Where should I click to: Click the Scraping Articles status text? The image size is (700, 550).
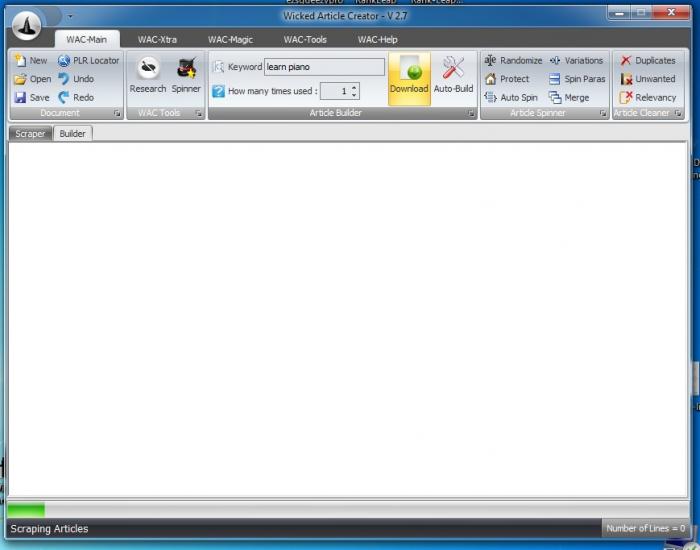tap(49, 529)
